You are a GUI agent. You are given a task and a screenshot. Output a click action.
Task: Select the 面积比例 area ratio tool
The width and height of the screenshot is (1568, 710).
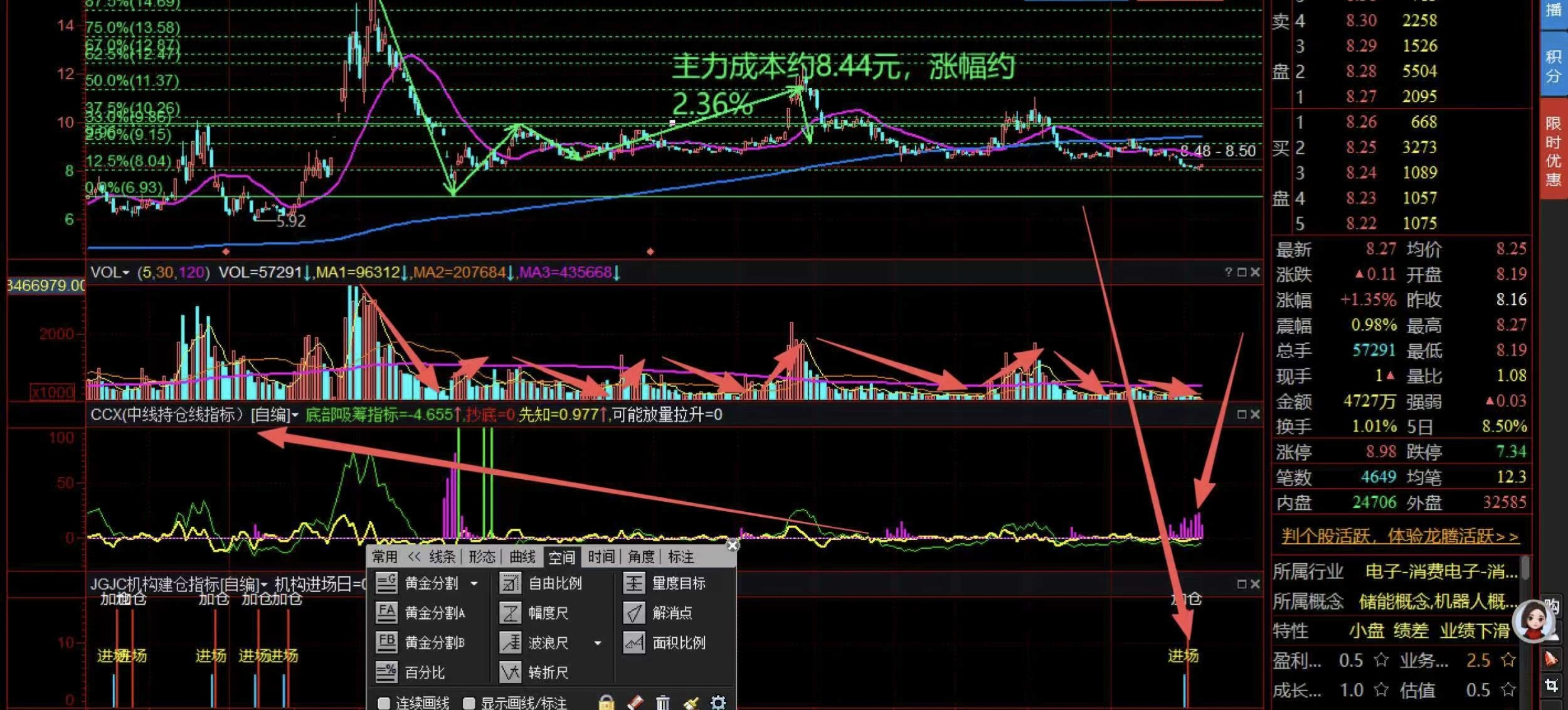[x=633, y=643]
